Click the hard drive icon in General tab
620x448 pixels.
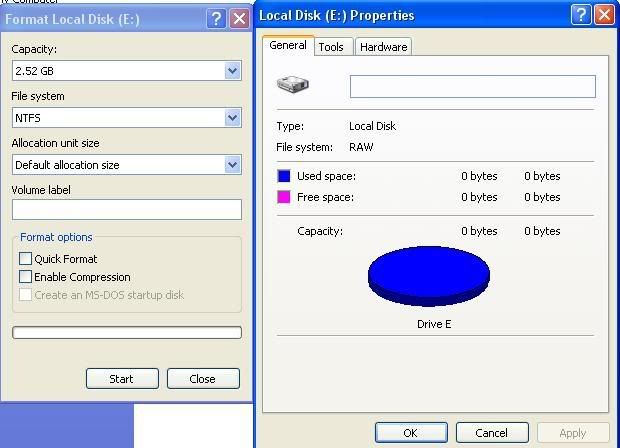tap(293, 84)
